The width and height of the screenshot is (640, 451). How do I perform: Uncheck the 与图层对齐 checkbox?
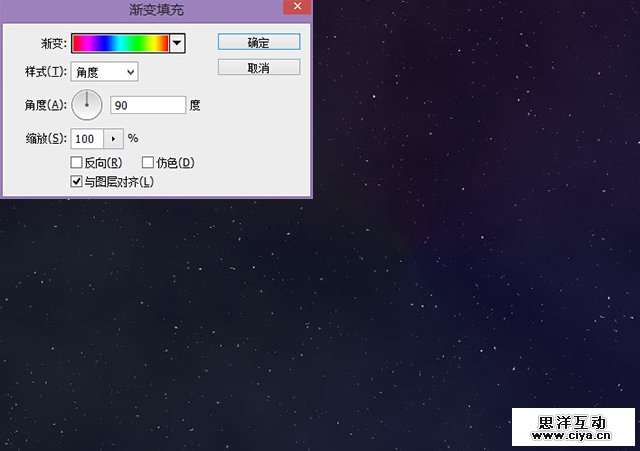pyautogui.click(x=76, y=182)
